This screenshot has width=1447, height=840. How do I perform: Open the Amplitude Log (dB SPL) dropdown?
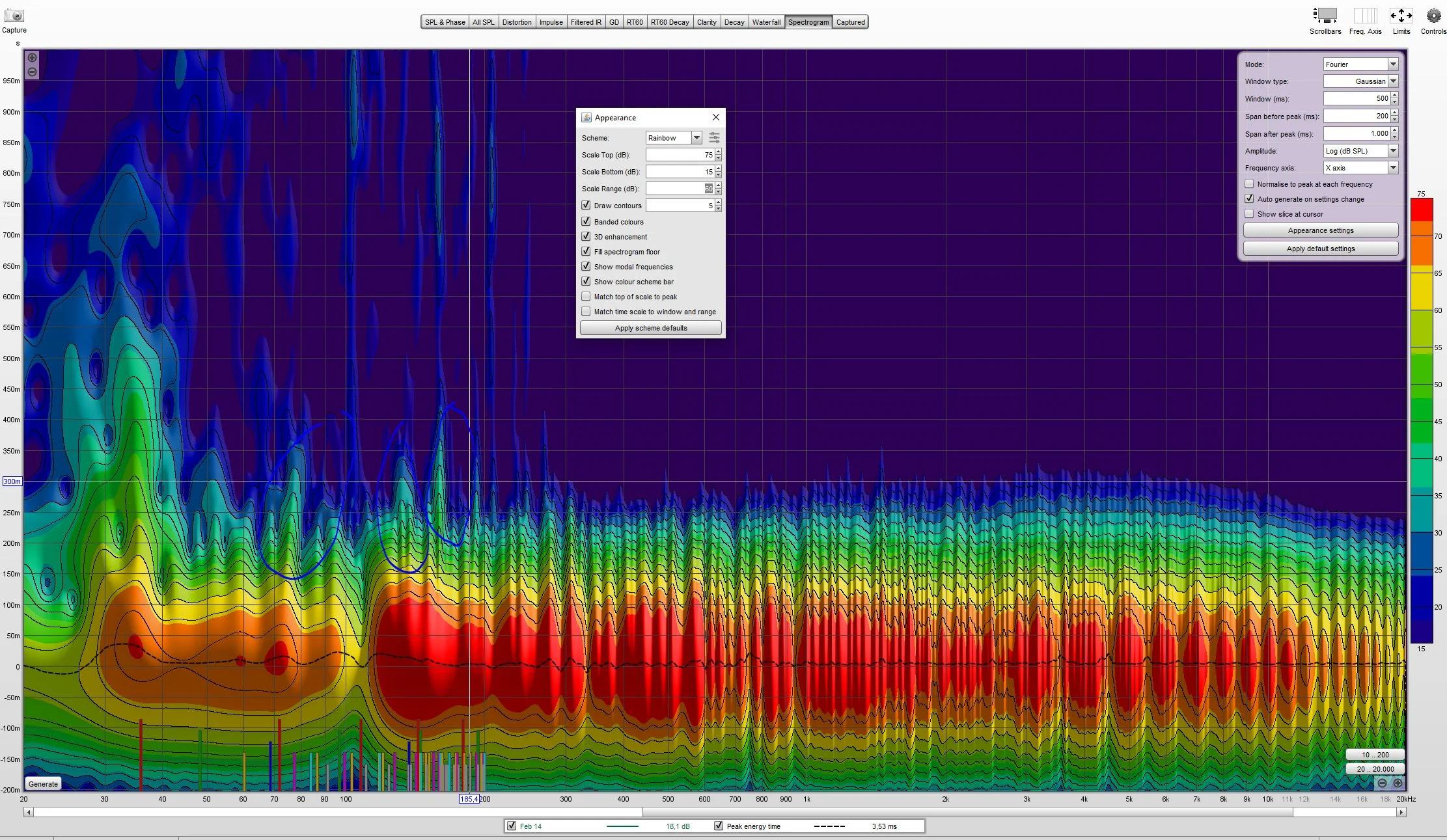(x=1393, y=151)
